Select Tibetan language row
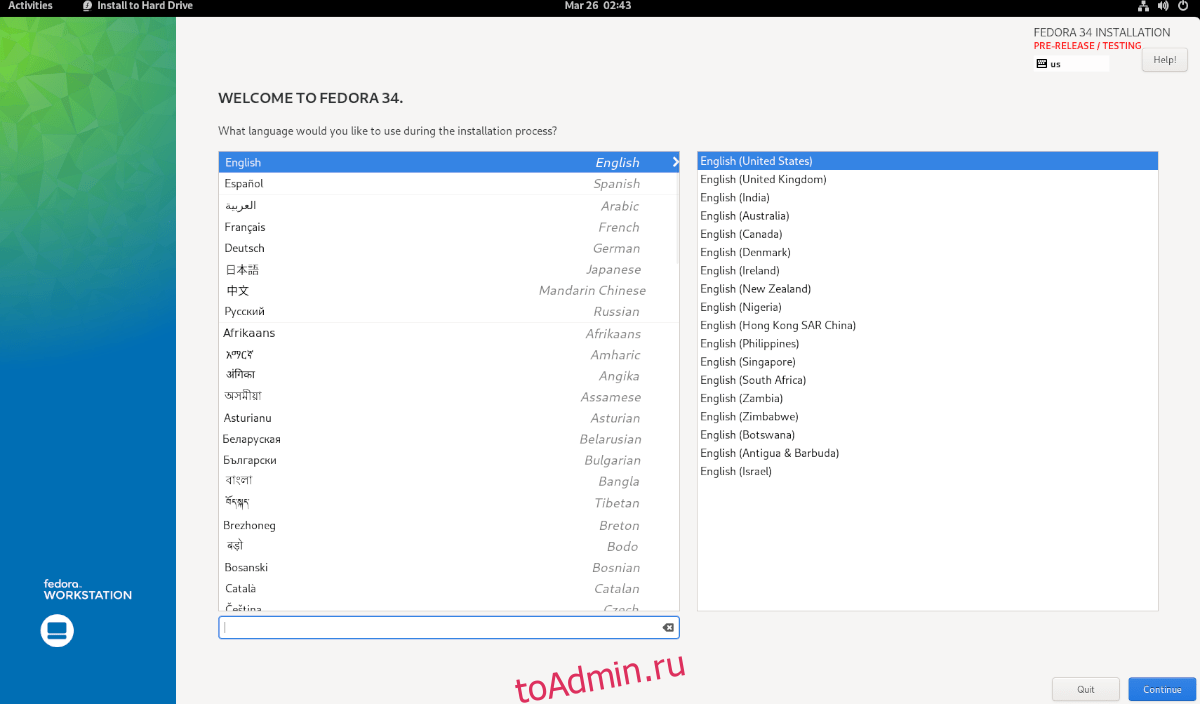 [x=448, y=503]
